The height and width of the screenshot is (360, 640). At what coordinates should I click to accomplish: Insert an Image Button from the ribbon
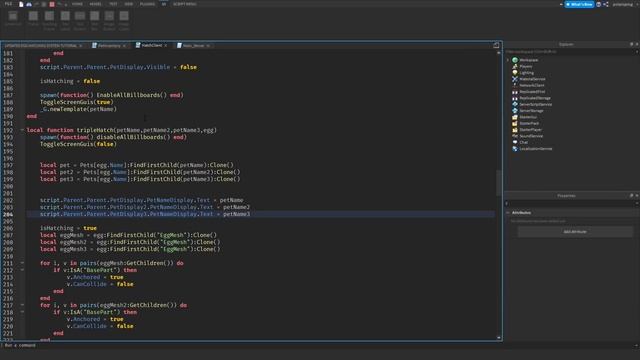click(109, 20)
